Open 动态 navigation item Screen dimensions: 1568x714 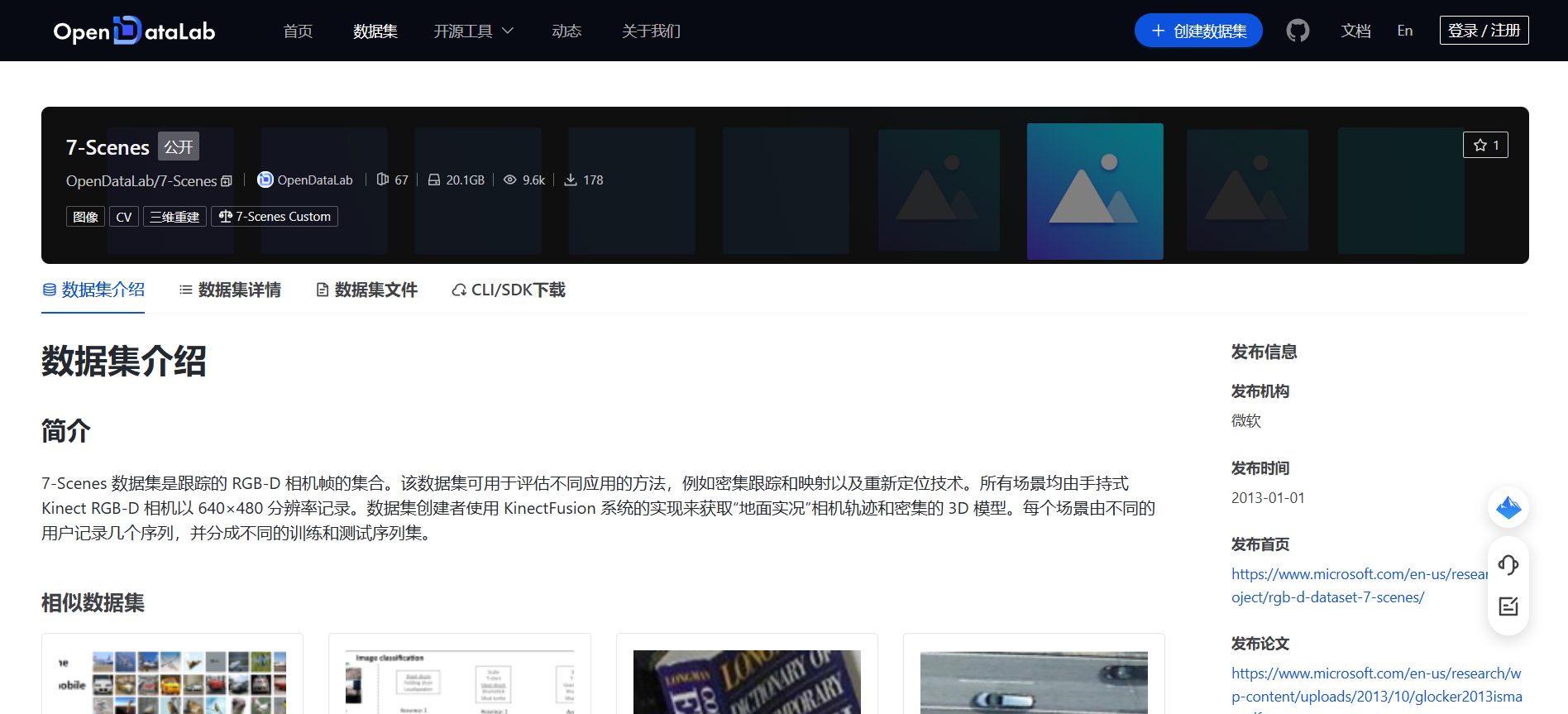pos(566,31)
